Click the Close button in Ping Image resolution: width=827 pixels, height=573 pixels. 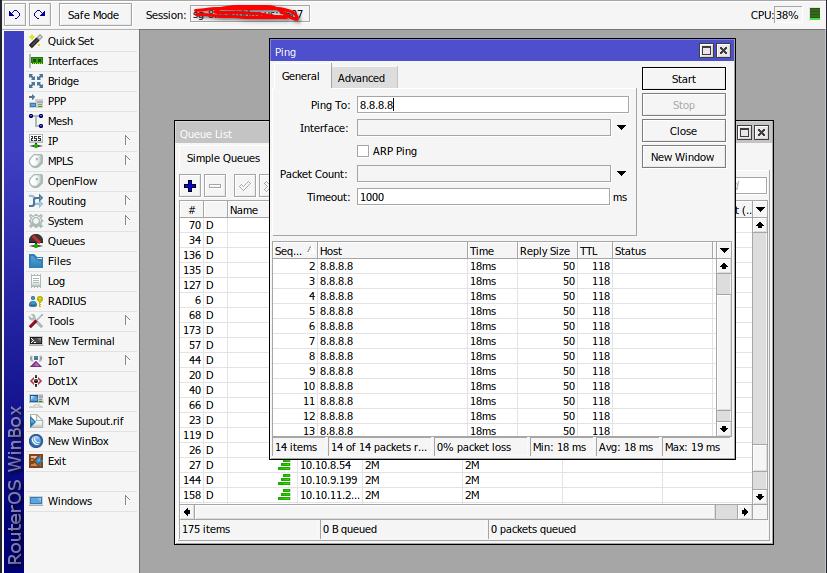684,131
